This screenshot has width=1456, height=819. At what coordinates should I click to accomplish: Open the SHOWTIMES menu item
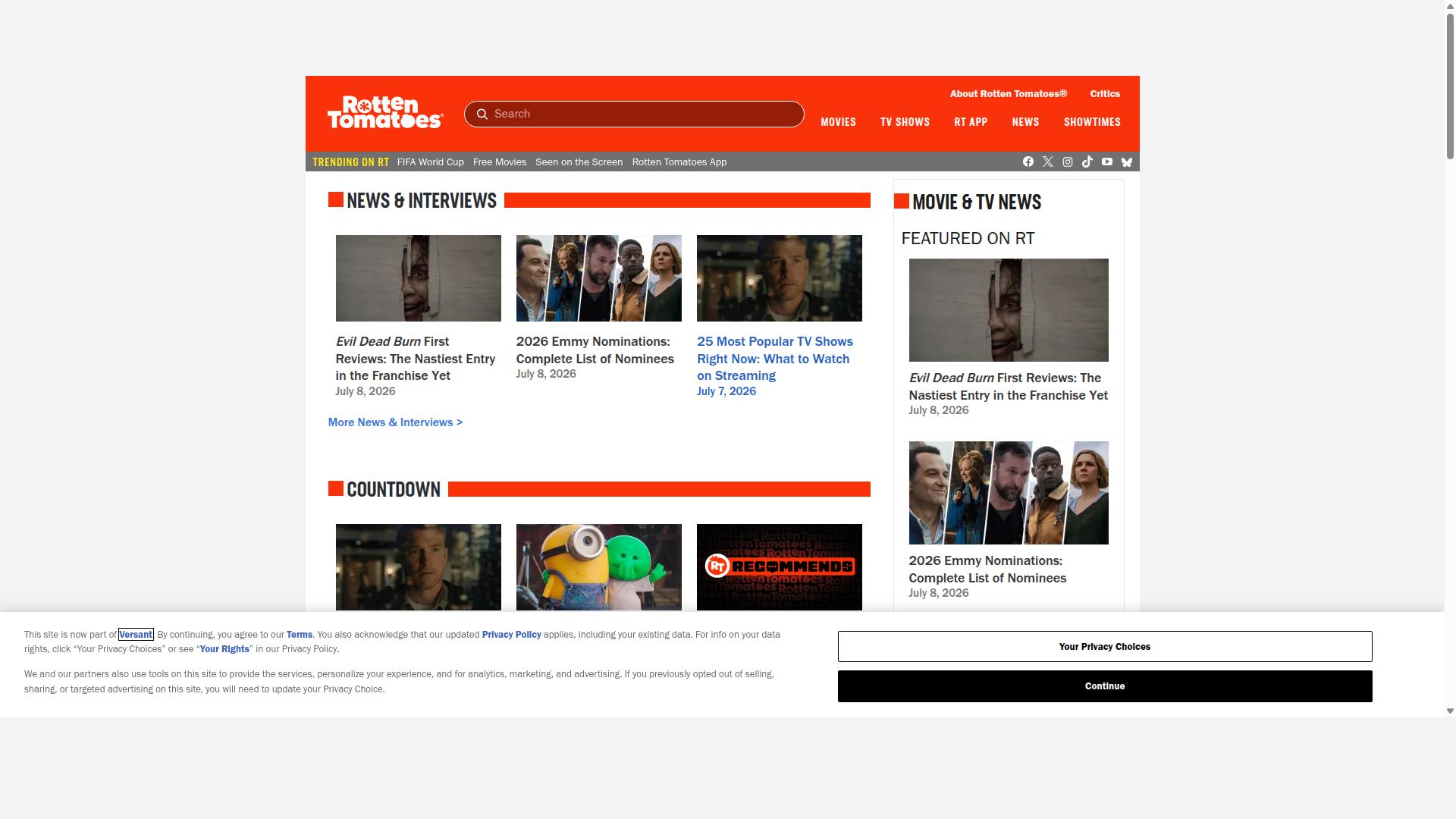1092,122
